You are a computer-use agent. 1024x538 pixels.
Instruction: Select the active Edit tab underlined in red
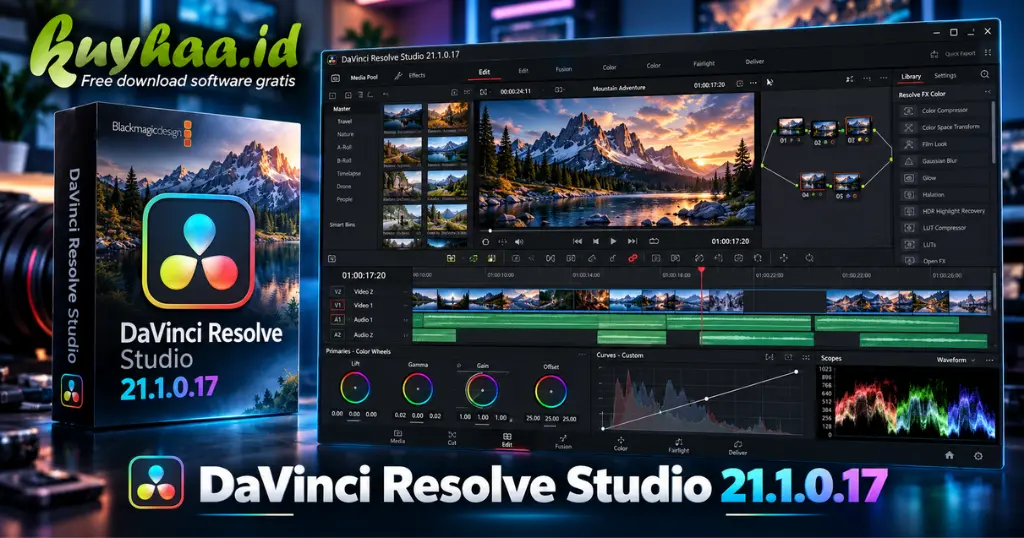click(484, 72)
